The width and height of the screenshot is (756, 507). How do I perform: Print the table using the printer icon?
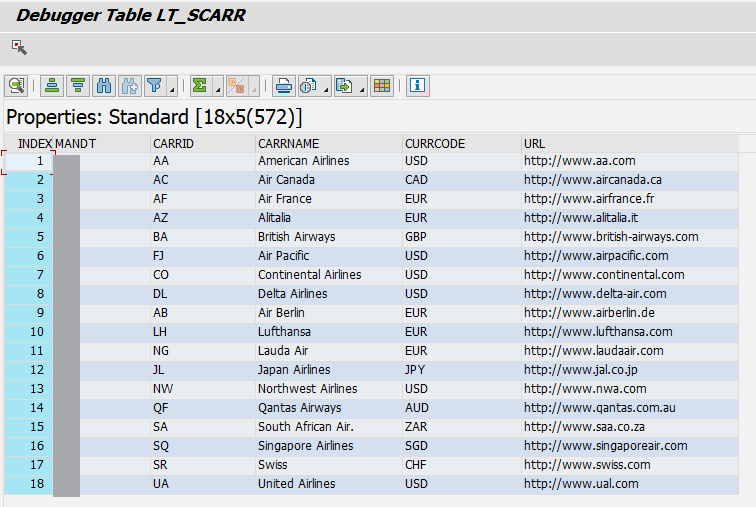coord(284,86)
